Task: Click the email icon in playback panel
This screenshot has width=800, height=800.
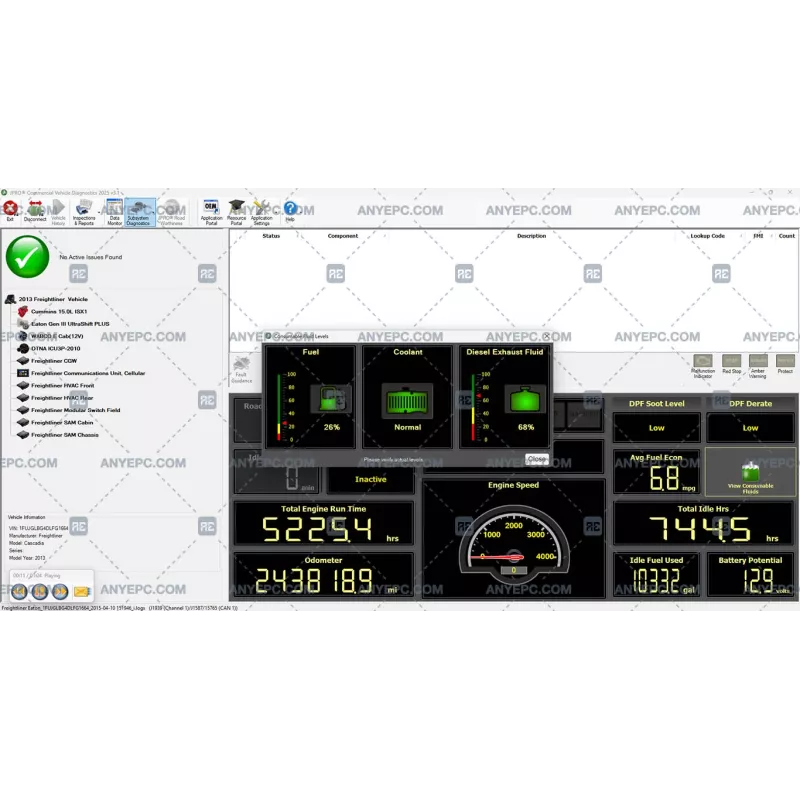Action: tap(81, 591)
